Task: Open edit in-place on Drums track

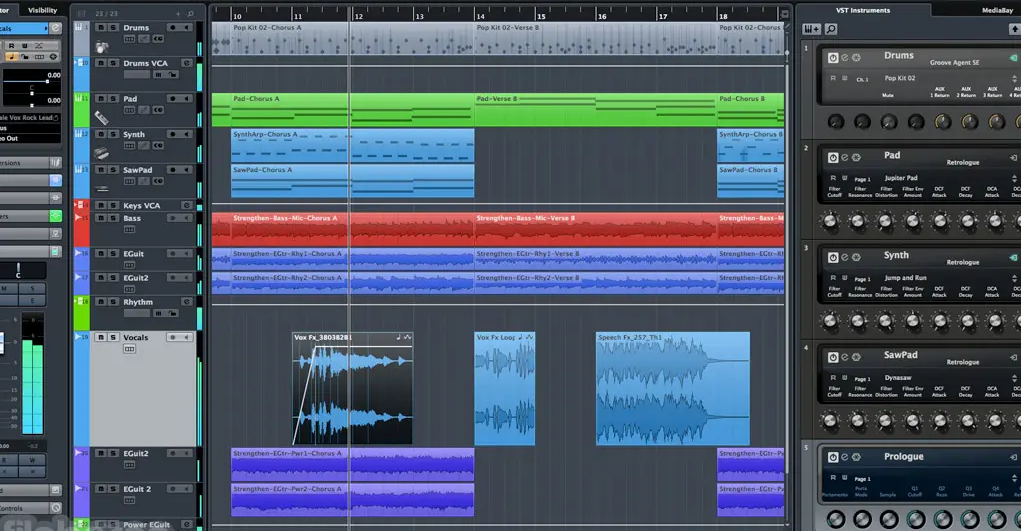Action: point(144,39)
